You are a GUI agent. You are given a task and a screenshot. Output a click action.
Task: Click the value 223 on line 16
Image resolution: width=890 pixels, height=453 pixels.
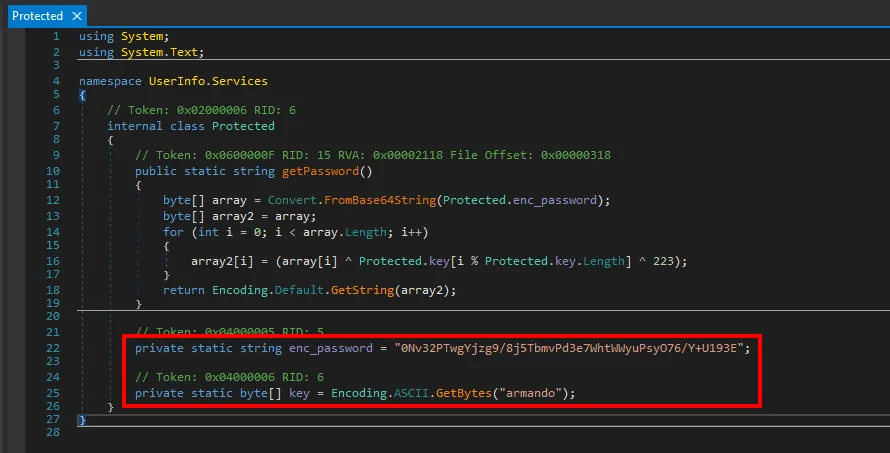[x=663, y=261]
